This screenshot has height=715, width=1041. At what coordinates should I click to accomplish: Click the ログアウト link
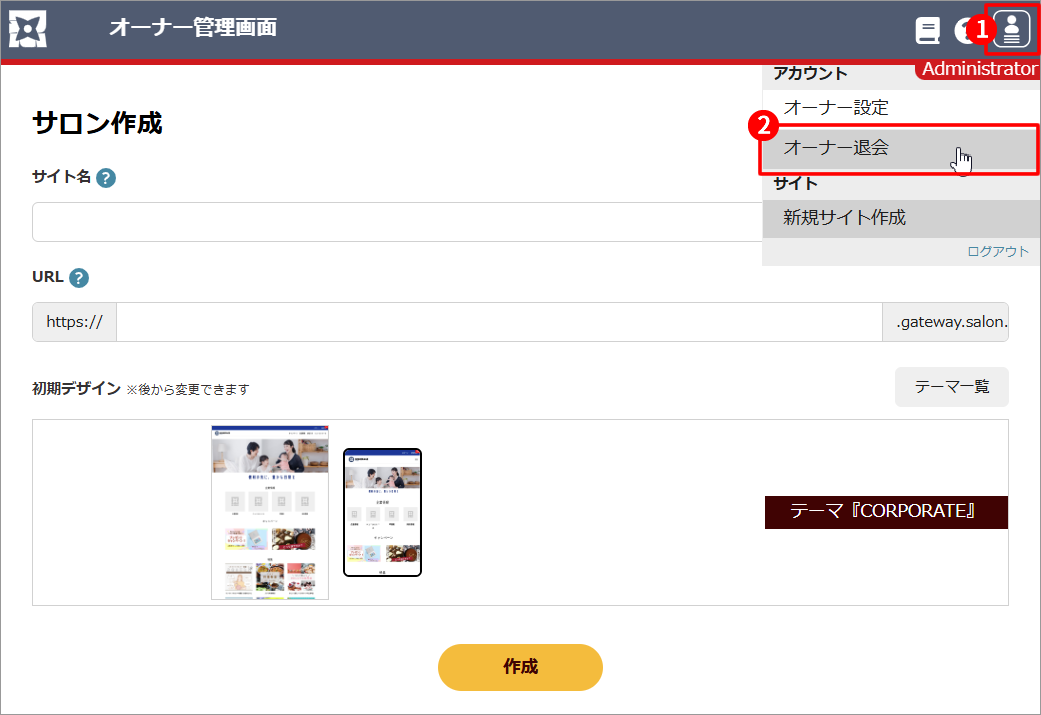point(997,251)
